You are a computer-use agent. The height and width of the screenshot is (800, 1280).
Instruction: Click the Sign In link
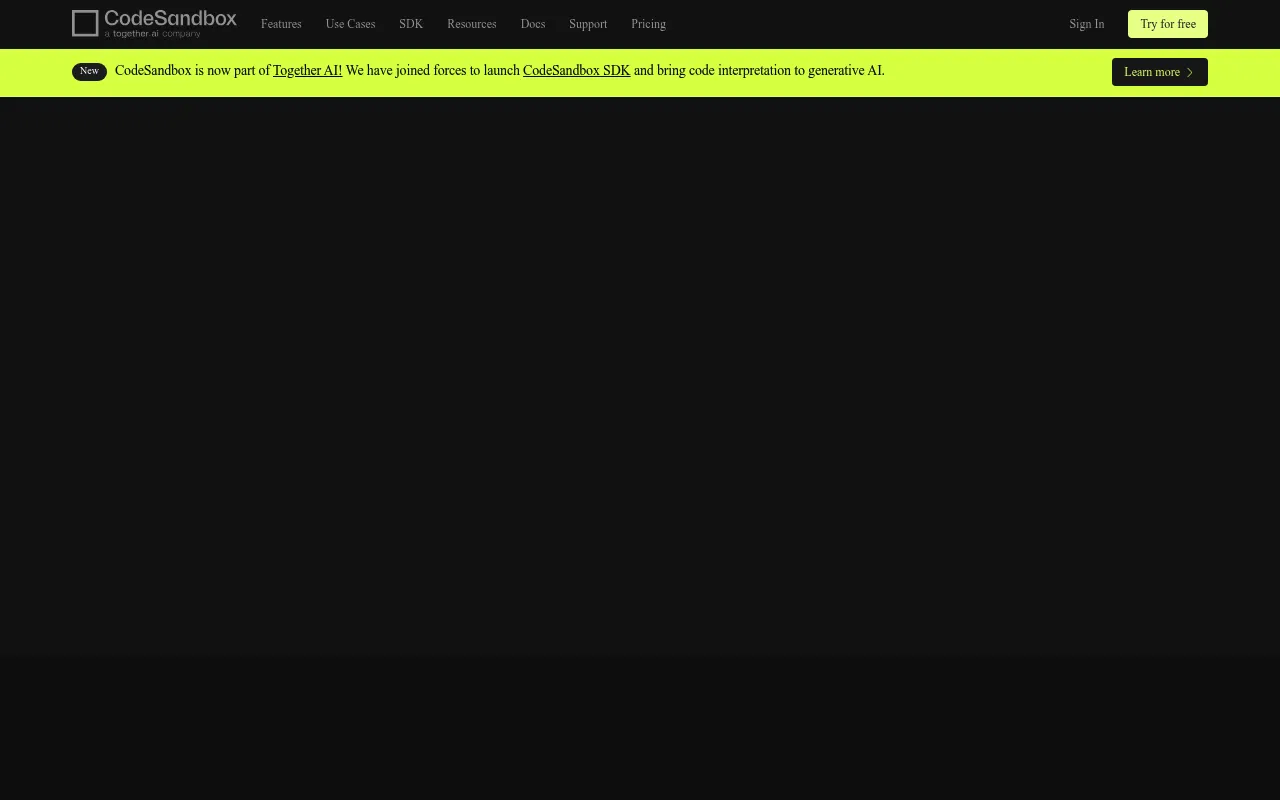pos(1086,24)
